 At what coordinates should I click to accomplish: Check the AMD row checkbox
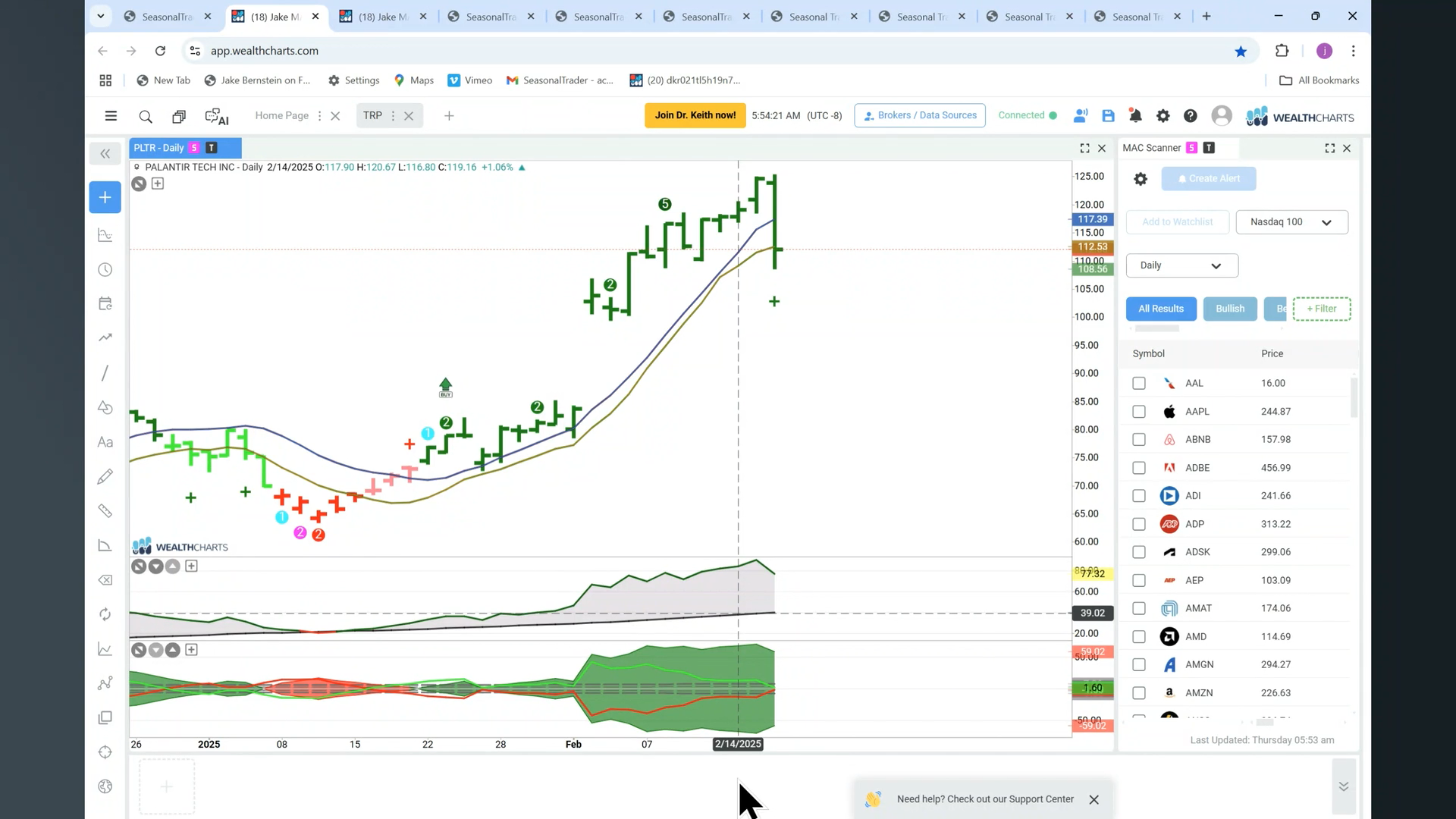point(1139,637)
